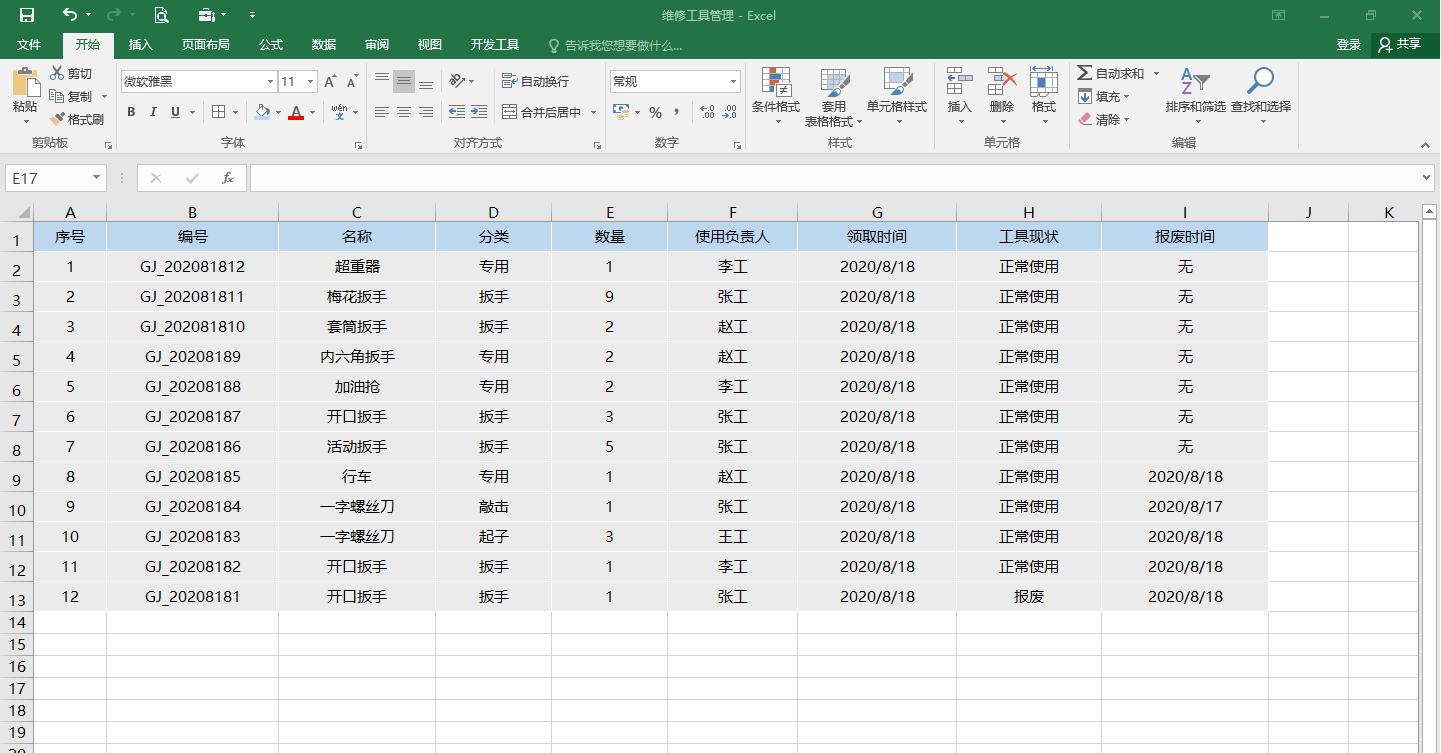1441x753 pixels.
Task: Apply percent style in the Number group
Action: click(x=657, y=113)
